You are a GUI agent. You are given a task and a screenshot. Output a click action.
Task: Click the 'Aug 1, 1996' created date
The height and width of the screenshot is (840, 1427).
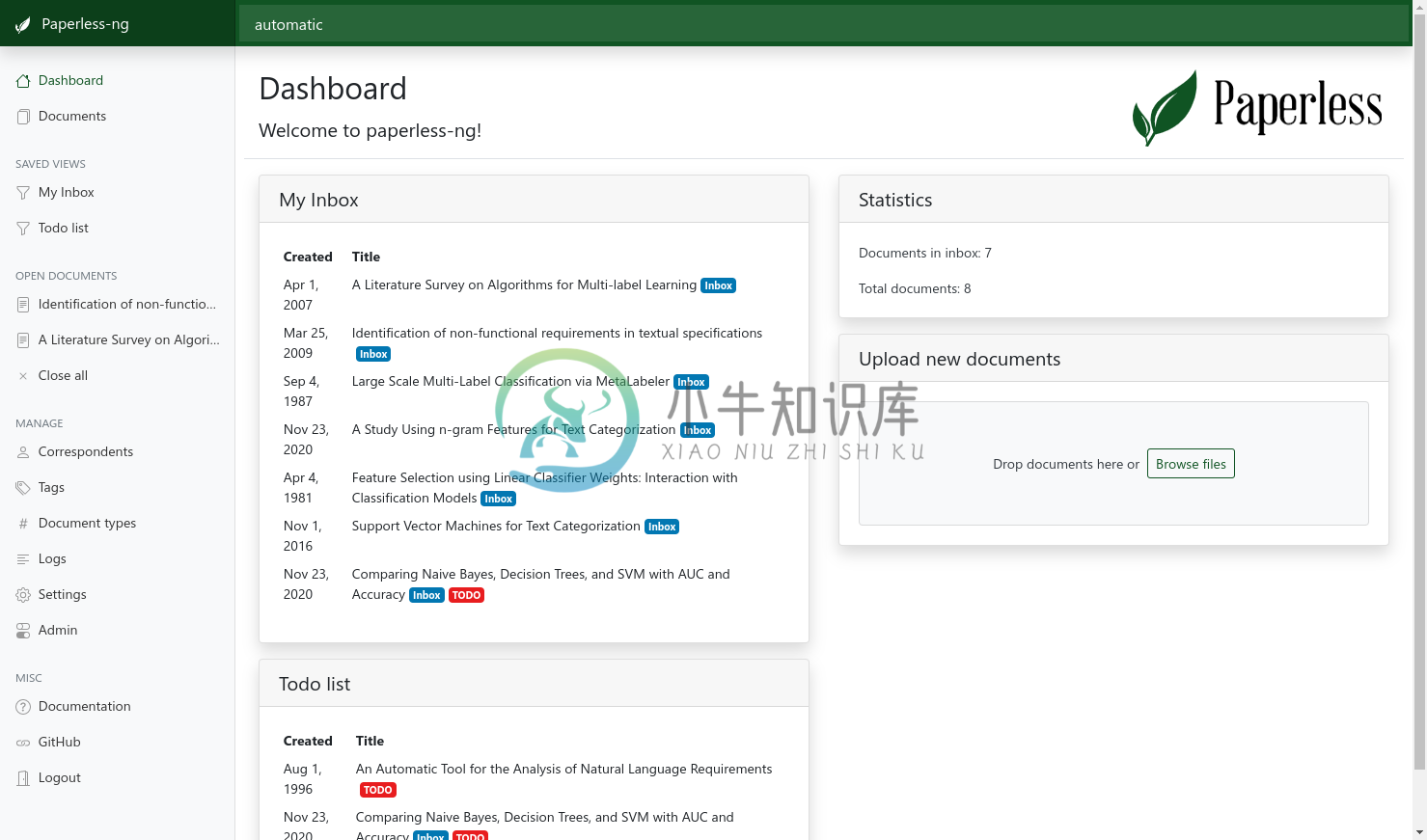[x=303, y=779]
